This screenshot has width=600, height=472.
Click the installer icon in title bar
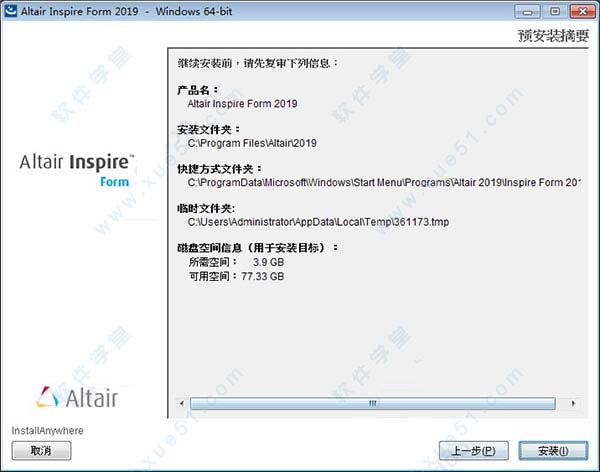(10, 11)
